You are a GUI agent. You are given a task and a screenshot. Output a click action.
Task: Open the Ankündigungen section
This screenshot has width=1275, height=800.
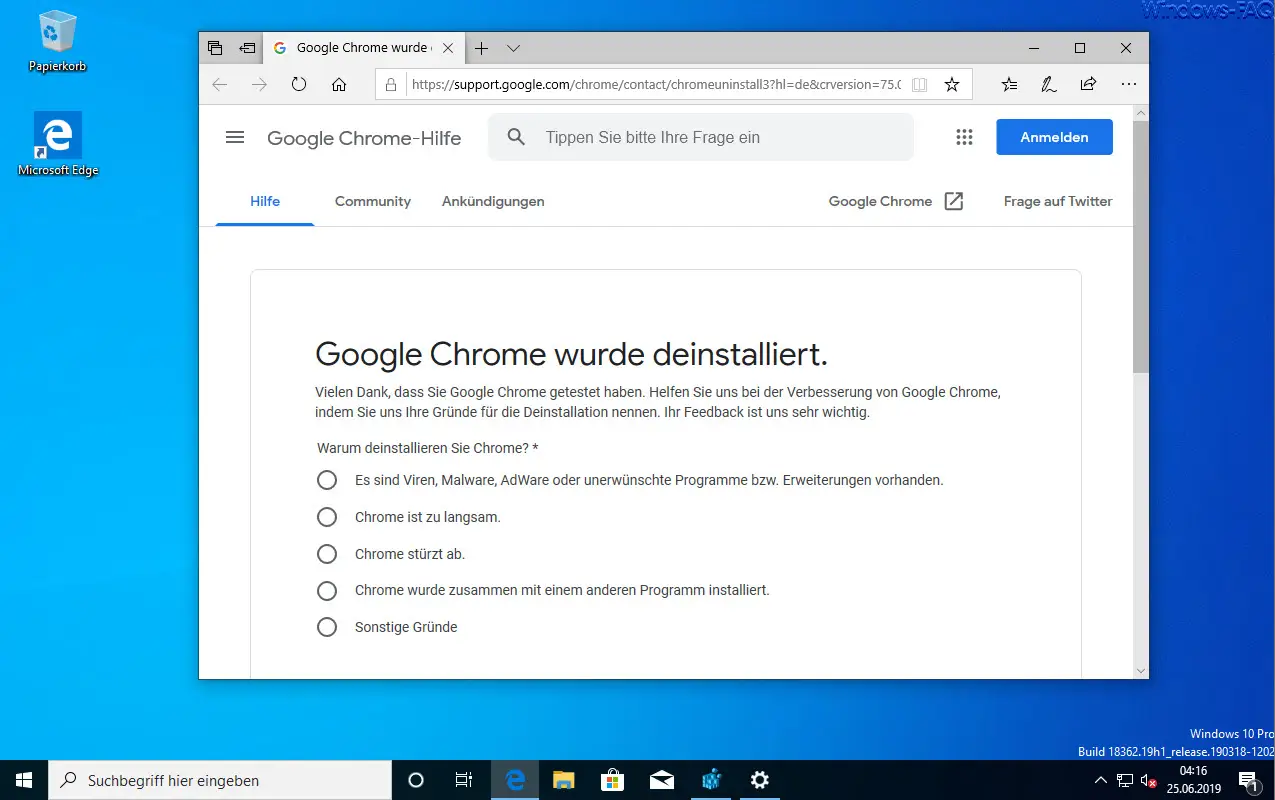pos(493,201)
